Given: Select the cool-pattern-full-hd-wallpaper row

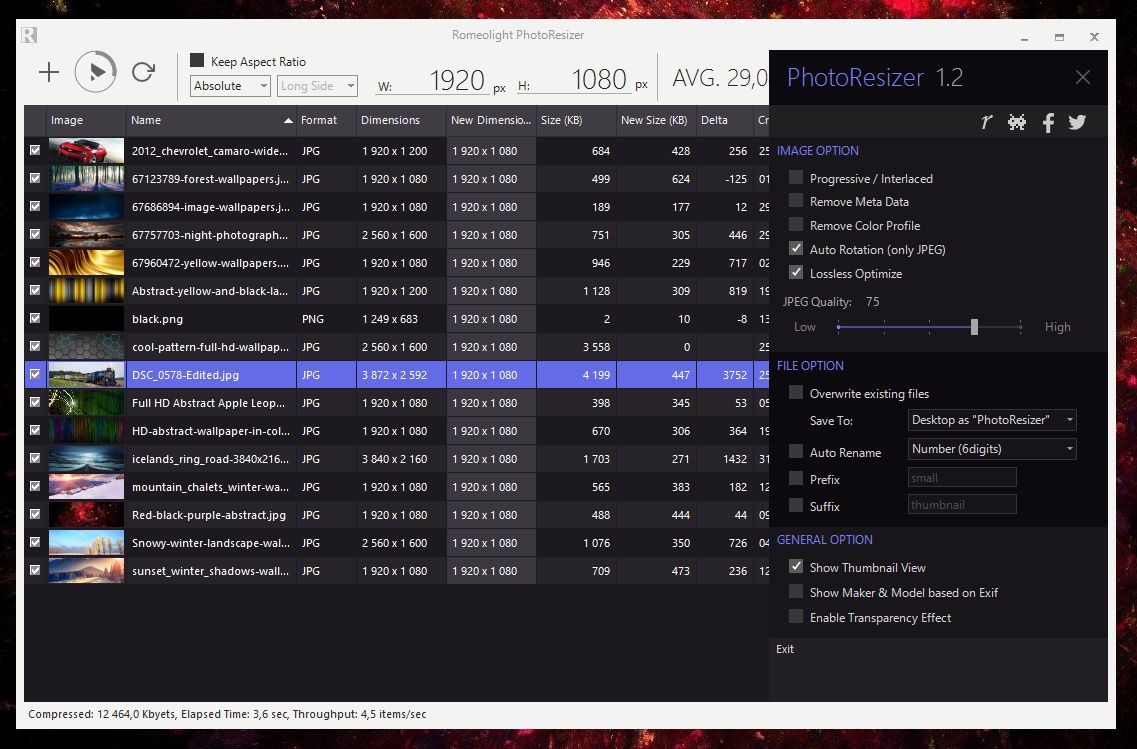Looking at the screenshot, I should pos(396,347).
